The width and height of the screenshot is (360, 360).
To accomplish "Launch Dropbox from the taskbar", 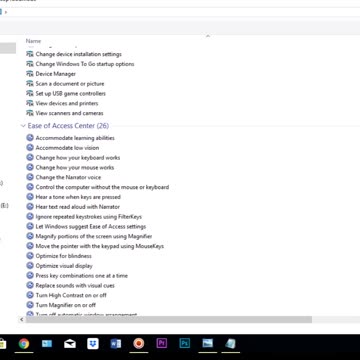I will (x=93, y=343).
